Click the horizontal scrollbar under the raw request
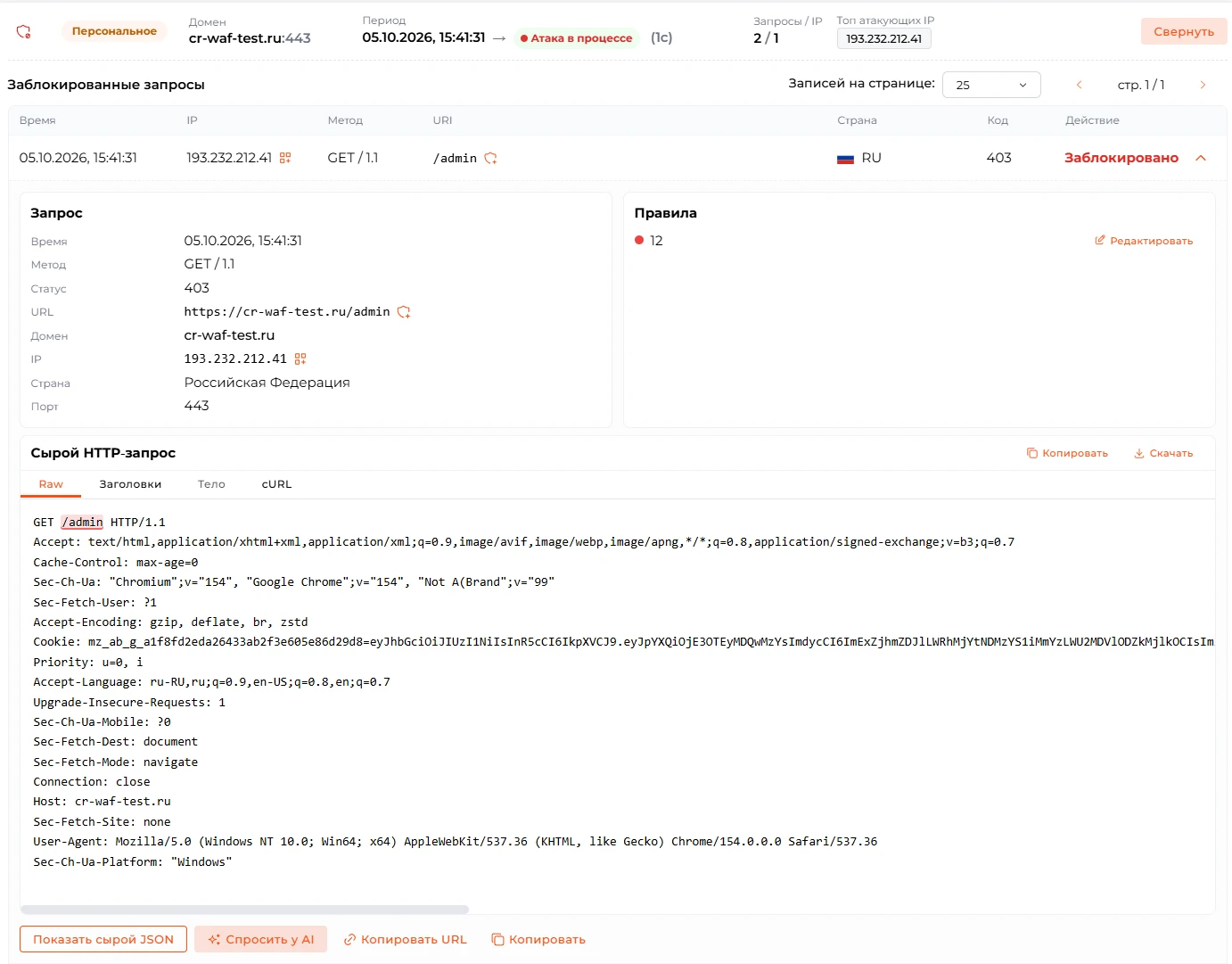This screenshot has width=1232, height=964. 244,910
